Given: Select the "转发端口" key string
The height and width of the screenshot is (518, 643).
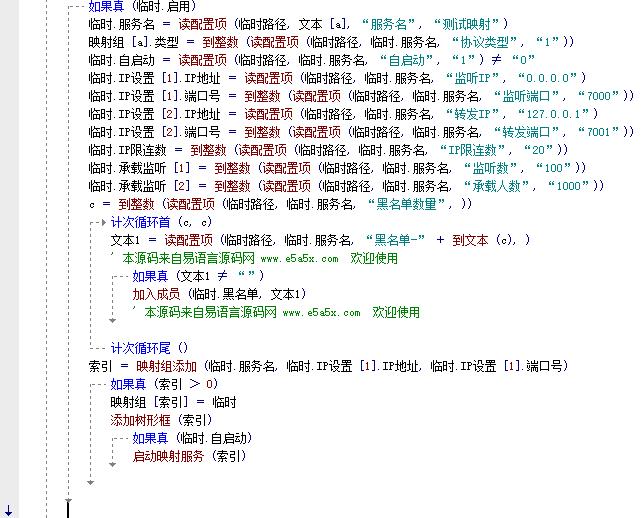Looking at the screenshot, I should tap(526, 132).
